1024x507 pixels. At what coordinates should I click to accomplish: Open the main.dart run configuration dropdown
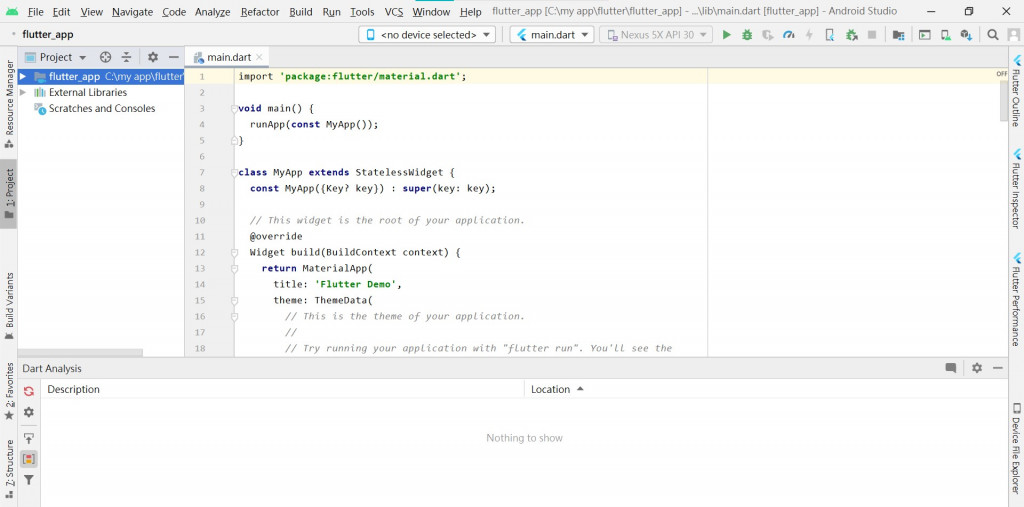click(552, 35)
